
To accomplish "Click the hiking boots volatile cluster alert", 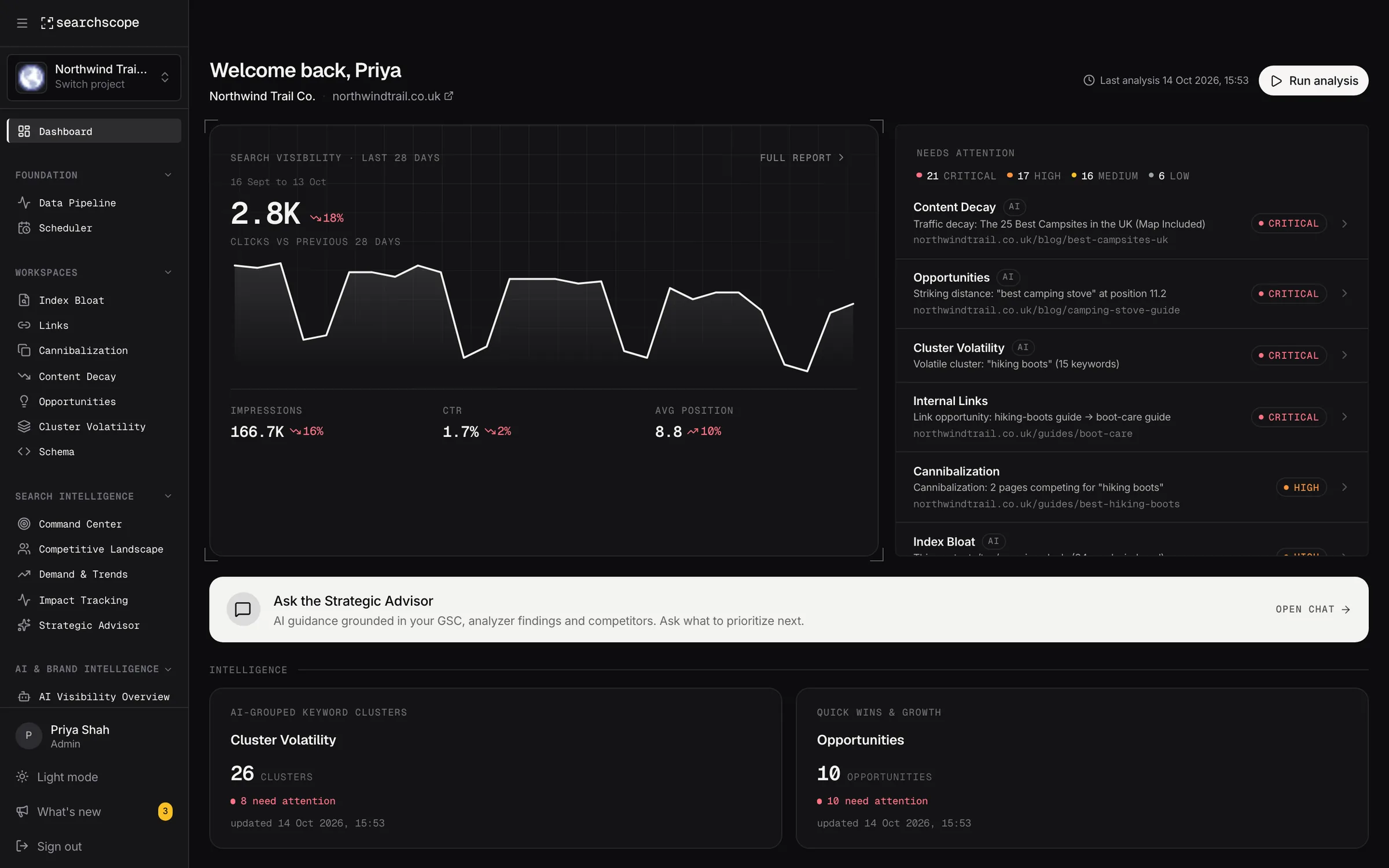I will 1131,355.
